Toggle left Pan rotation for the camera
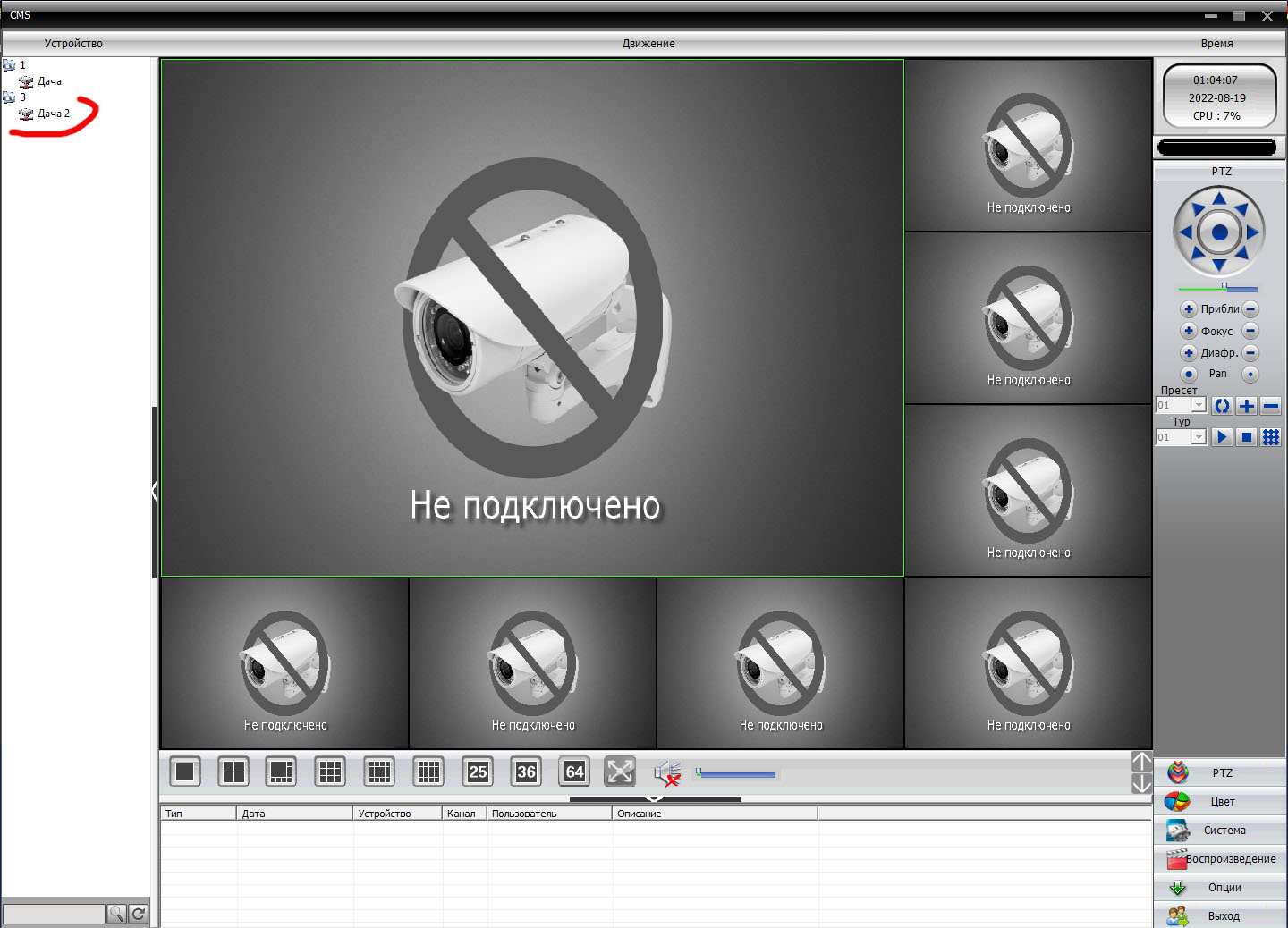 pyautogui.click(x=1188, y=374)
